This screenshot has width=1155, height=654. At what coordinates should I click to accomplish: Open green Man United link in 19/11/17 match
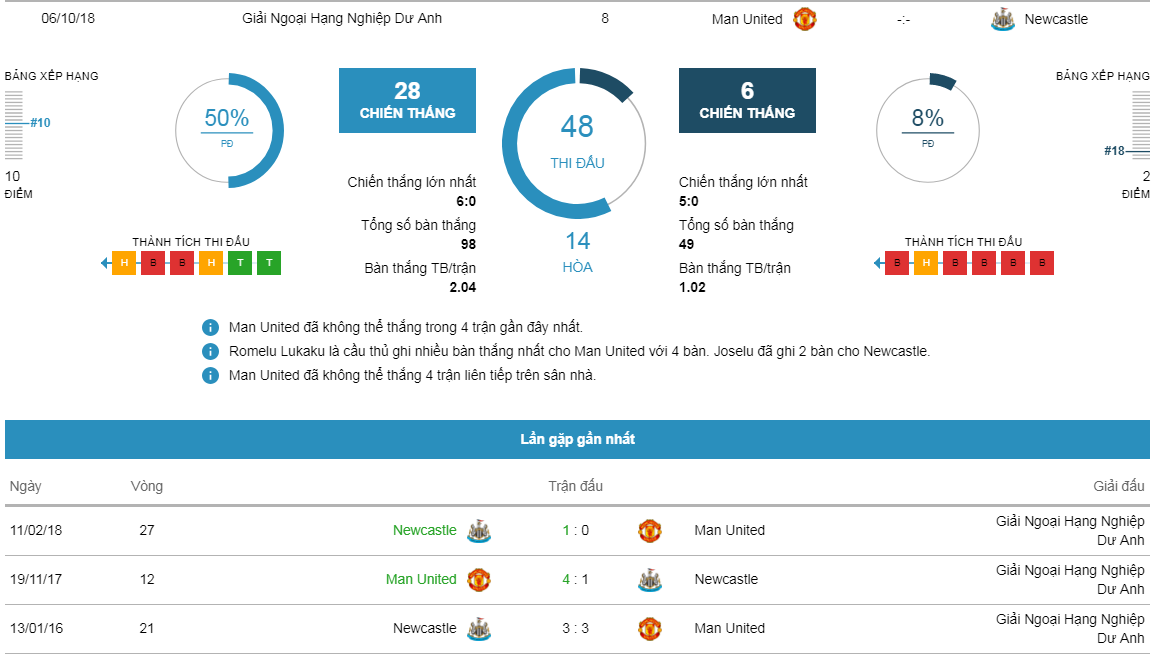click(x=421, y=580)
